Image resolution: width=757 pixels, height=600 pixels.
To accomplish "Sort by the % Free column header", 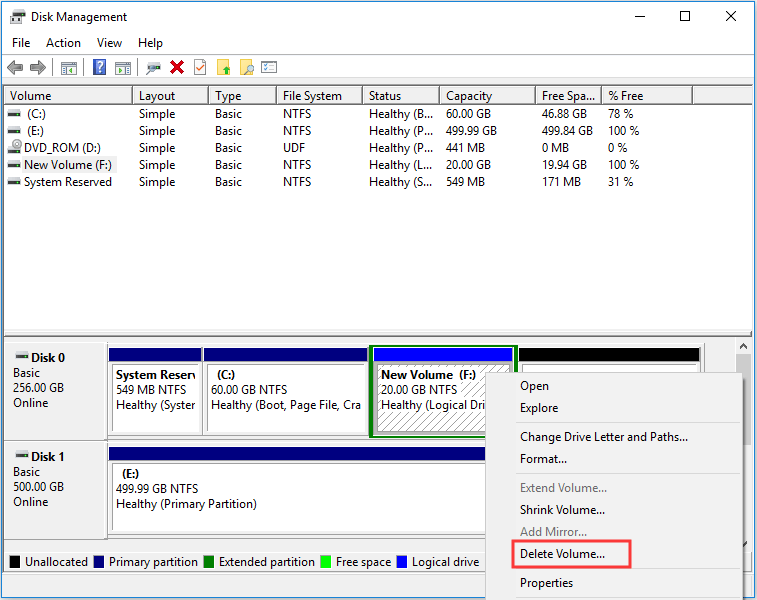I will 647,96.
